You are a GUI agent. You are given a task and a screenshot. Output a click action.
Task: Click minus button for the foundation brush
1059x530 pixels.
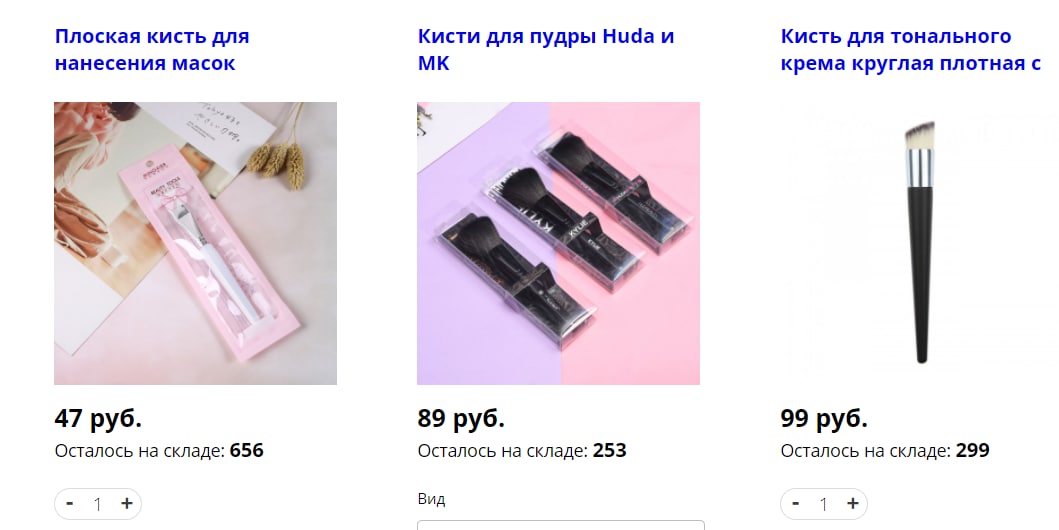click(796, 504)
